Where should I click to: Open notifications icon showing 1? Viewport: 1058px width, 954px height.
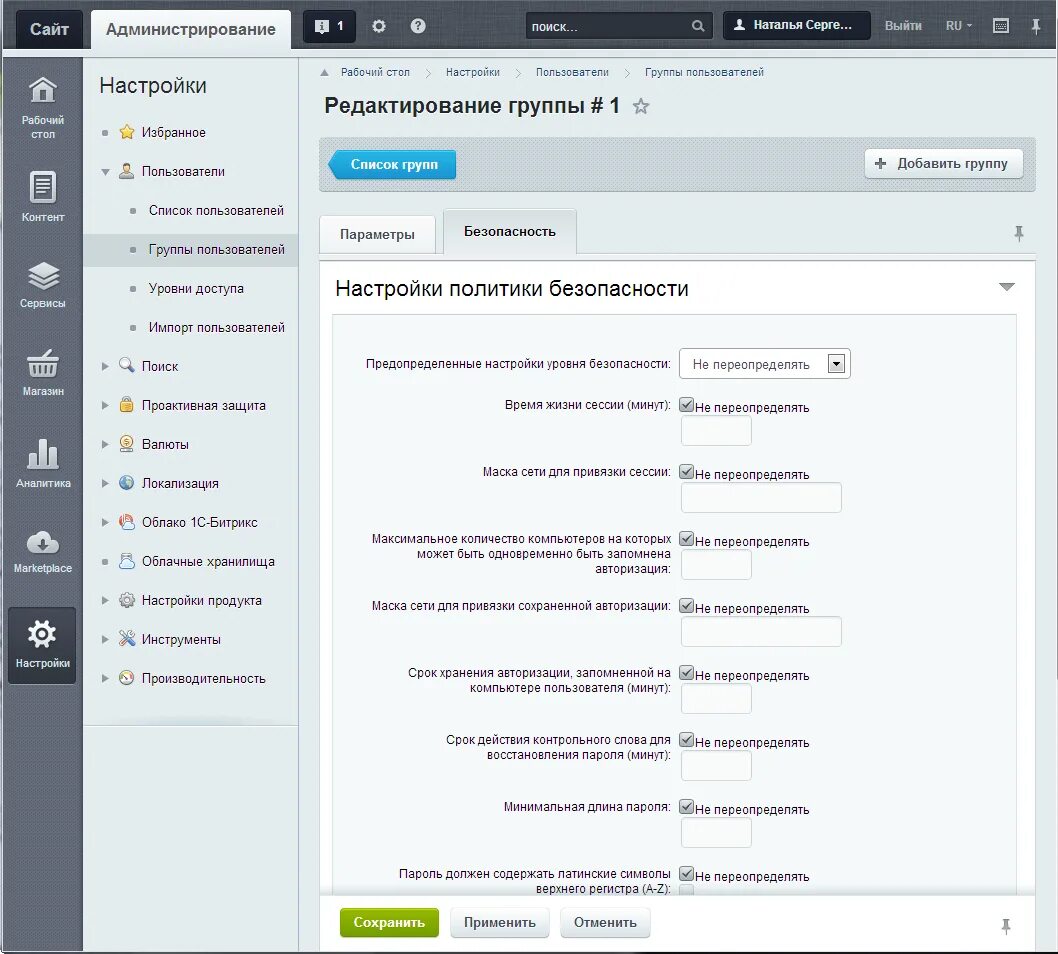[329, 26]
